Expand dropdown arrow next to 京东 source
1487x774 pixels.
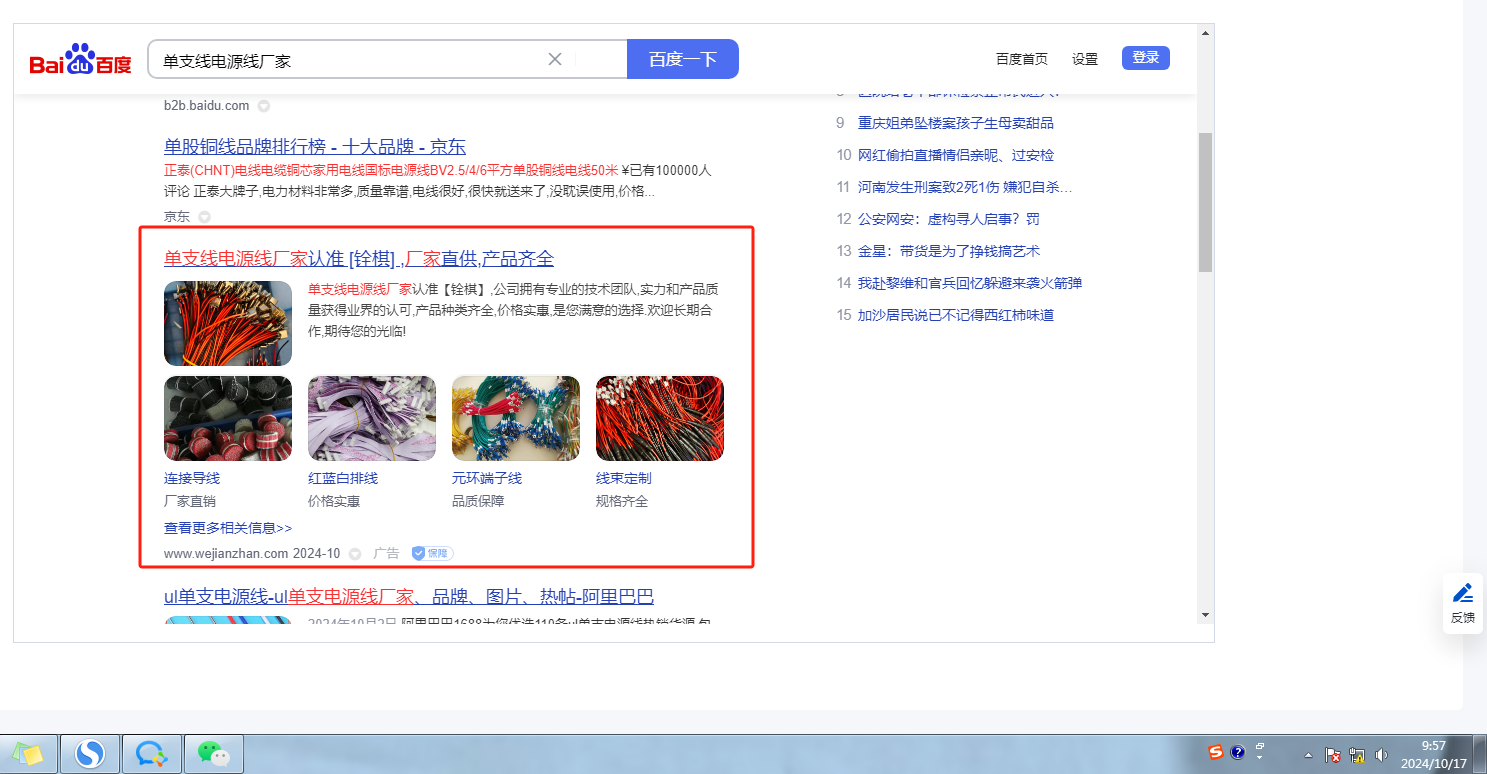pos(204,217)
